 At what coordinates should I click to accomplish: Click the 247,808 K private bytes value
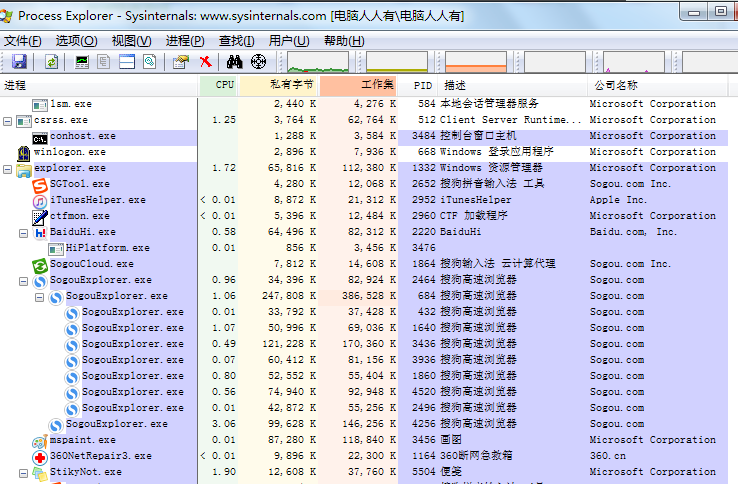(289, 296)
